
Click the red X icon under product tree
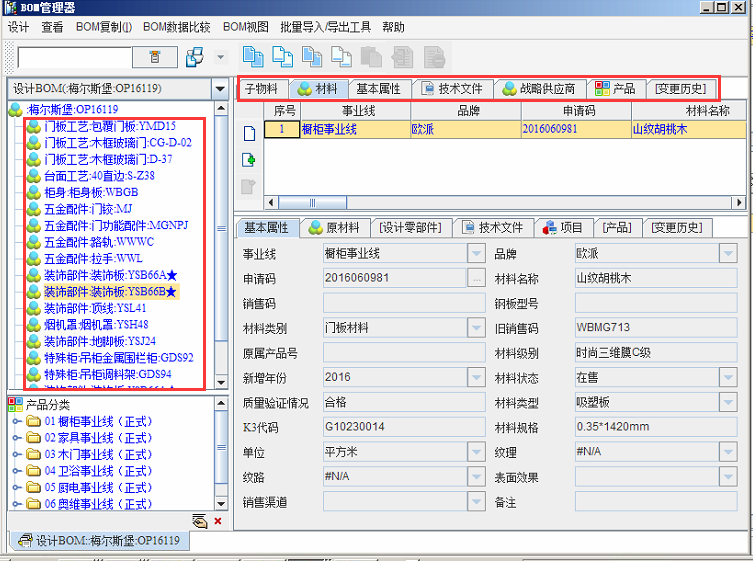coord(218,520)
